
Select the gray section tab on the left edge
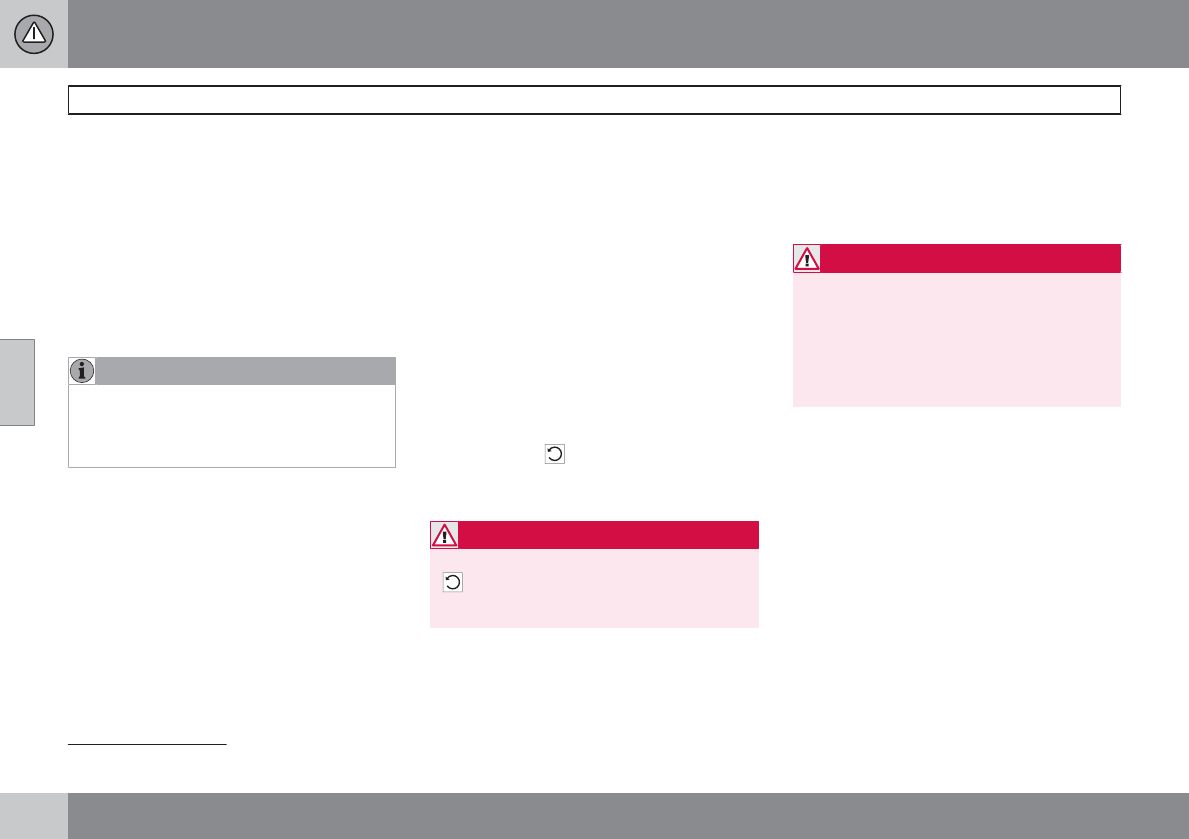[17, 382]
